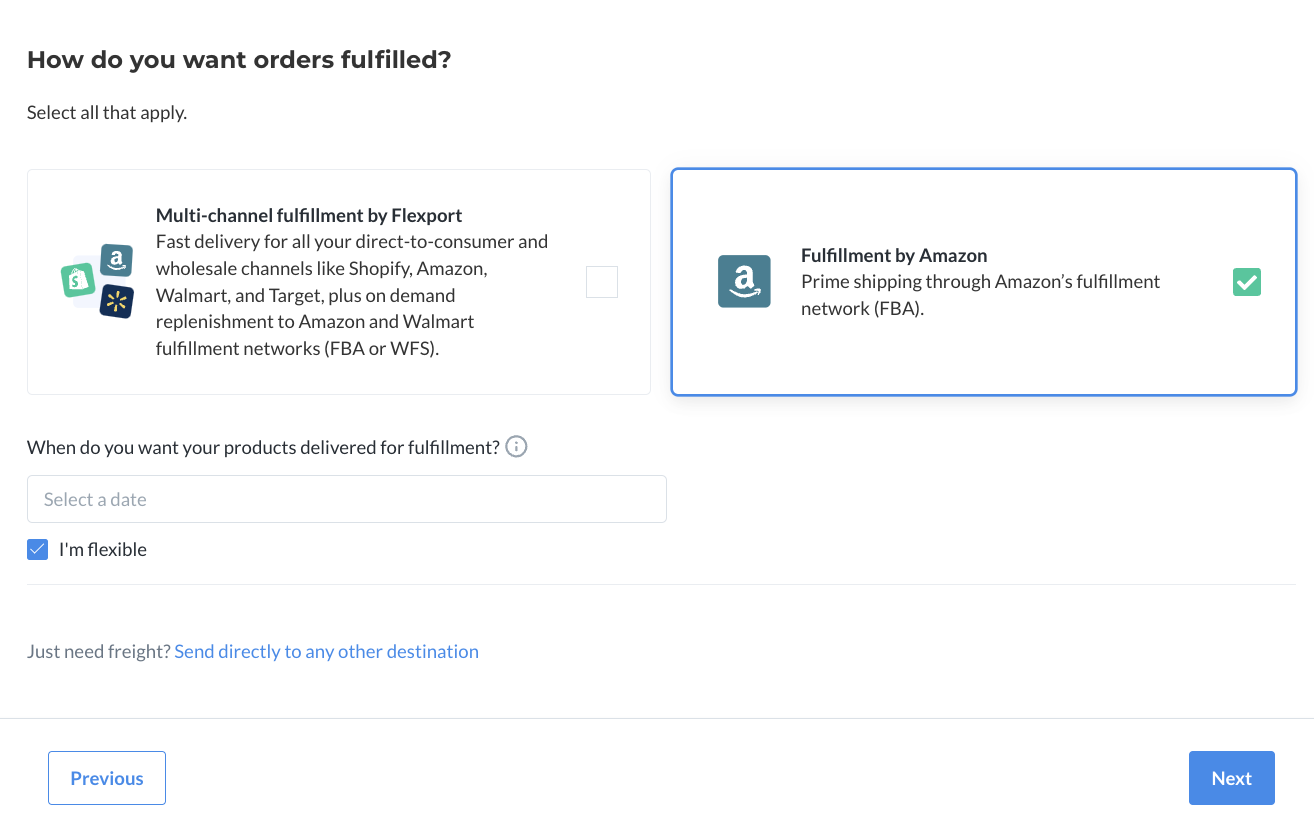The width and height of the screenshot is (1314, 828).
Task: Click the Shopify bag icon
Action: (78, 280)
